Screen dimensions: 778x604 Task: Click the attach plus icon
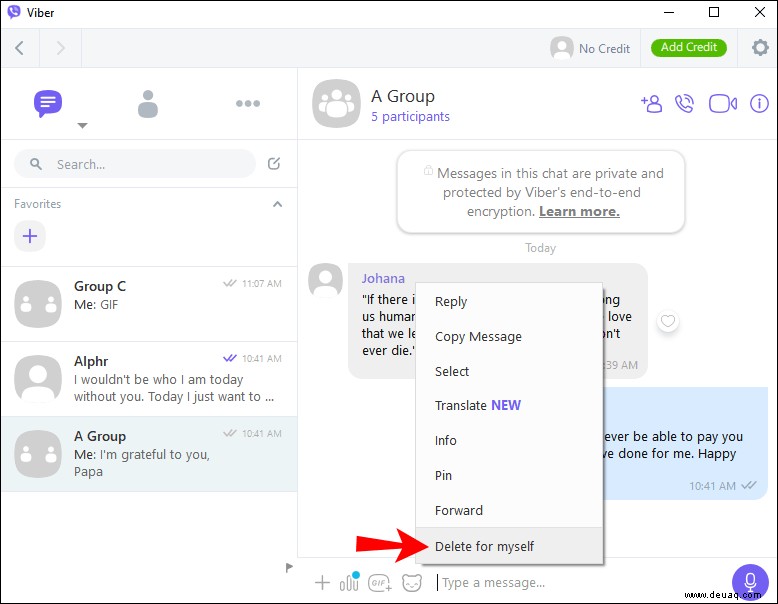[323, 582]
